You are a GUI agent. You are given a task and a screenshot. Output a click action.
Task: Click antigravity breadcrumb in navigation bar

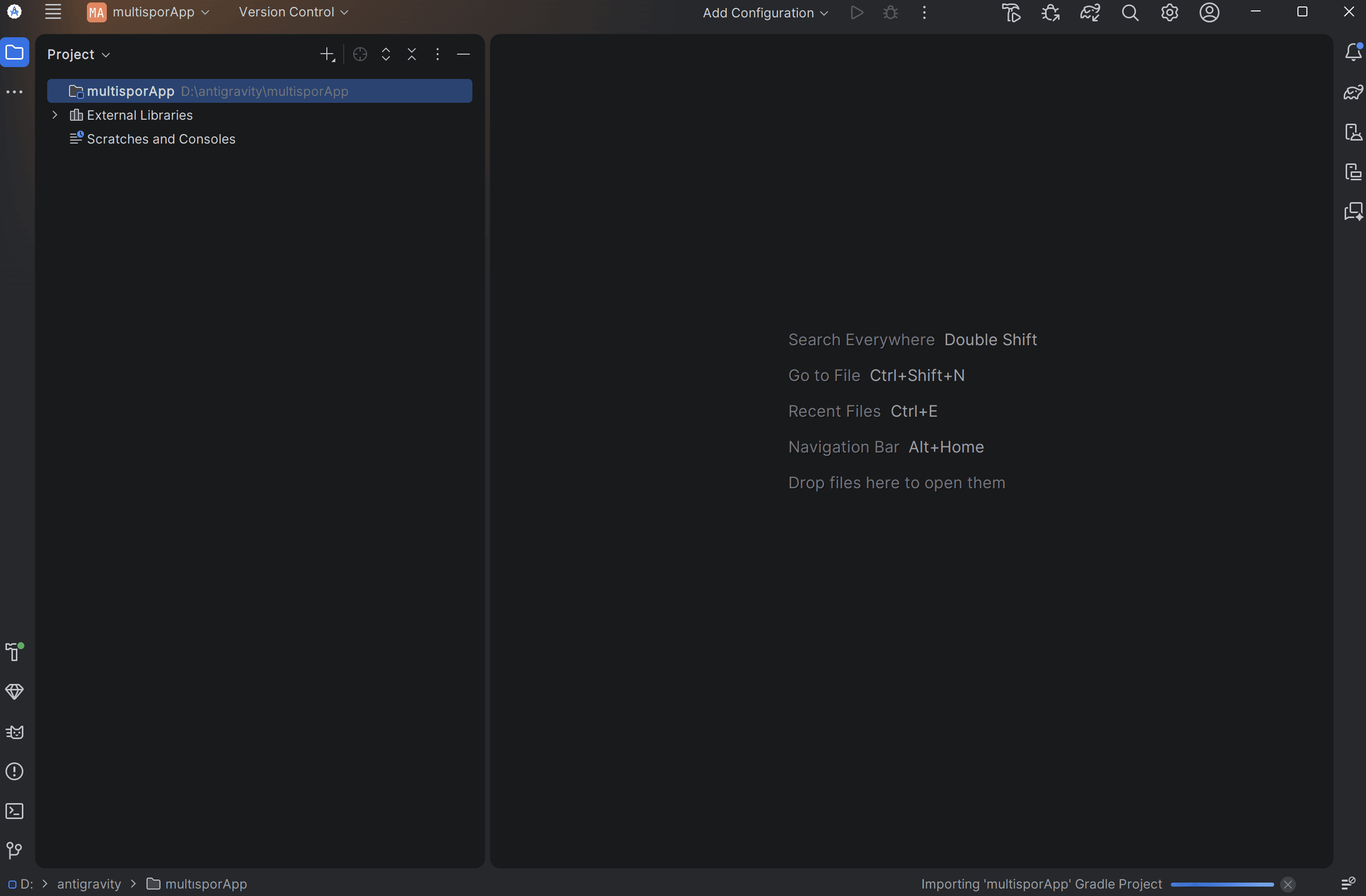(89, 884)
